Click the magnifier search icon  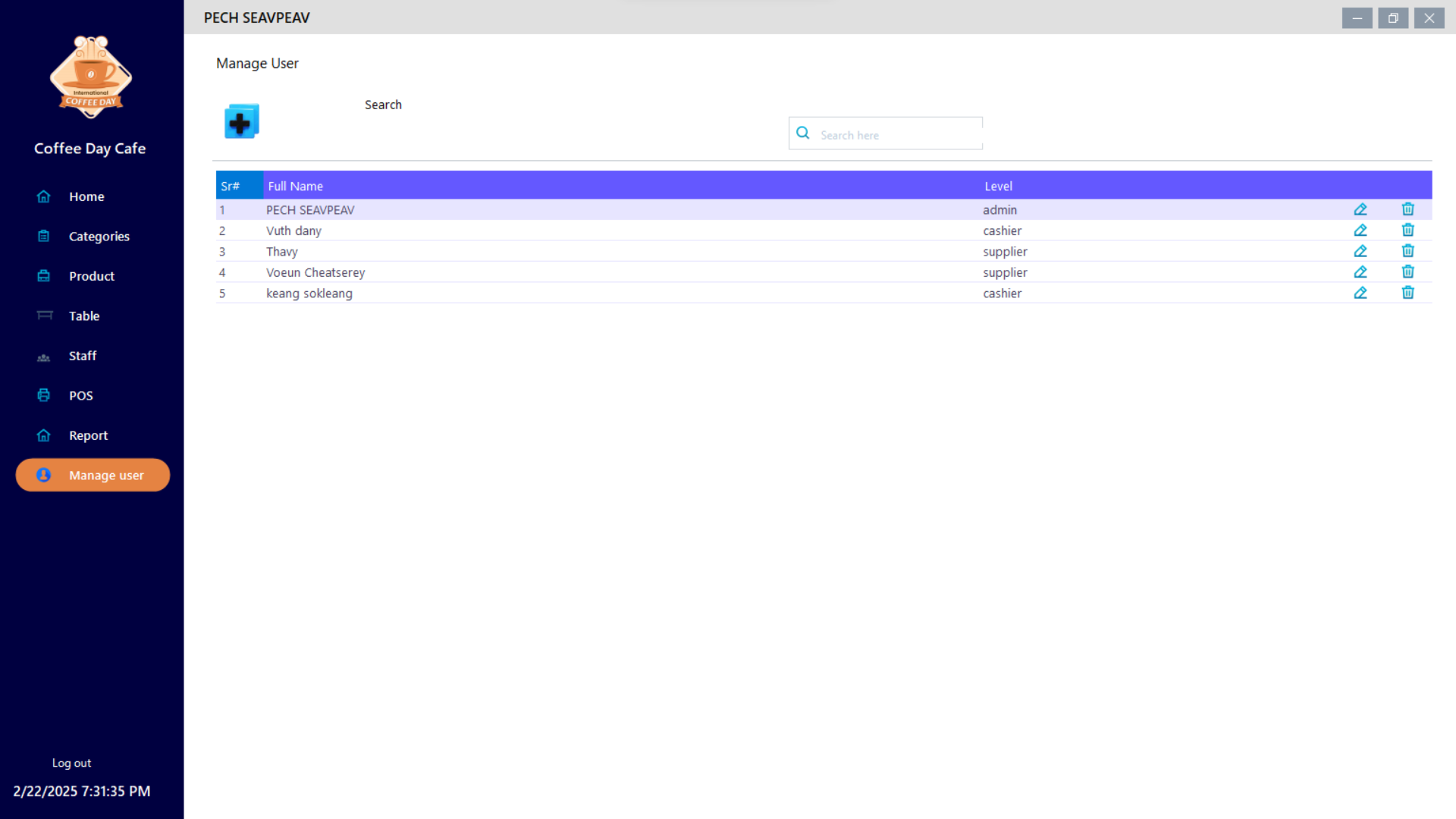pyautogui.click(x=802, y=133)
